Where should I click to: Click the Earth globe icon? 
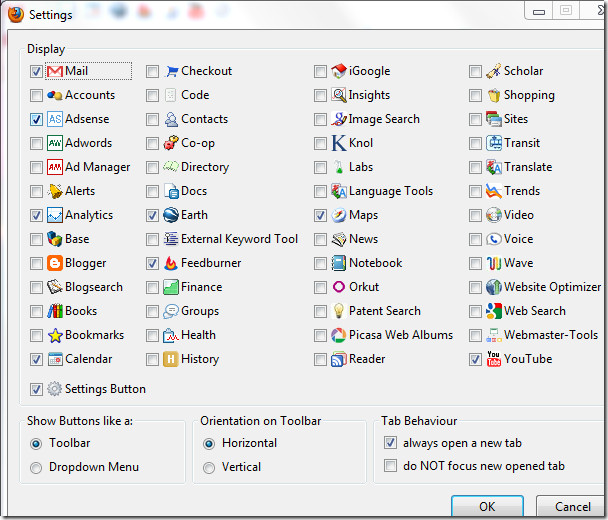[171, 215]
